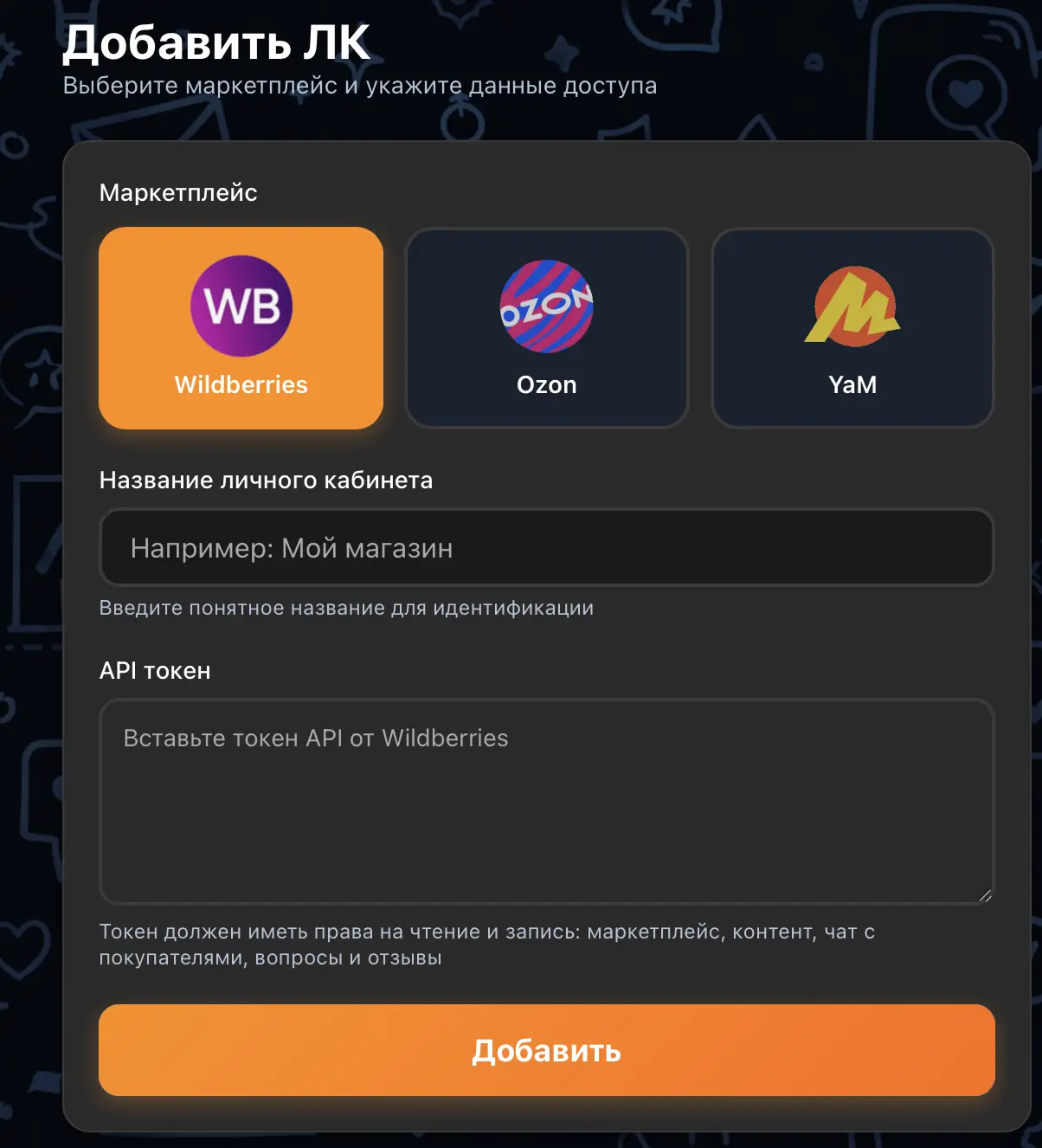Focus the 'Например: Мой магазин' name field
Image resolution: width=1042 pixels, height=1148 pixels.
(x=547, y=548)
